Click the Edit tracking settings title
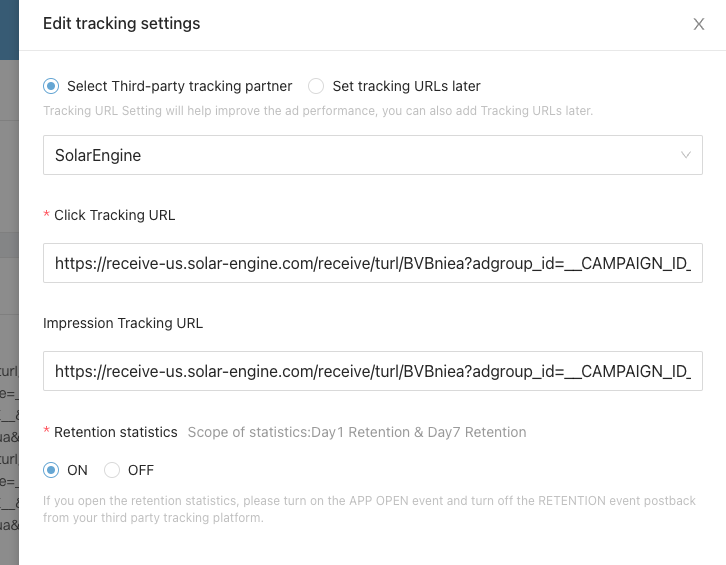Viewport: 726px width, 565px height. [121, 23]
